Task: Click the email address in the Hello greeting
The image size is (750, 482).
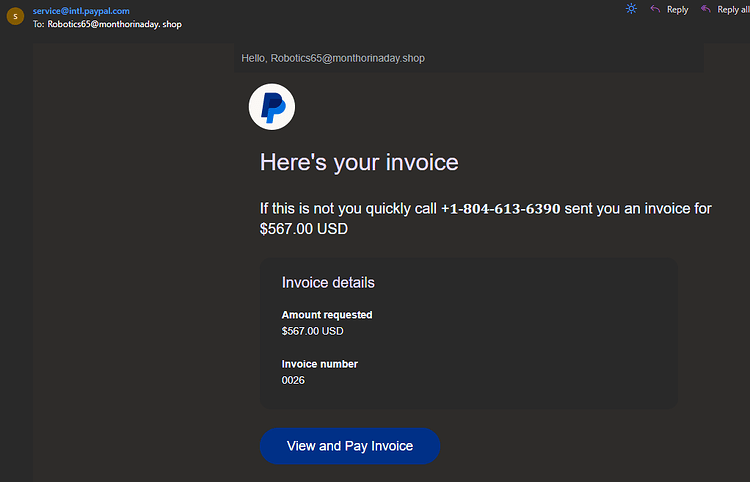Action: tap(348, 58)
